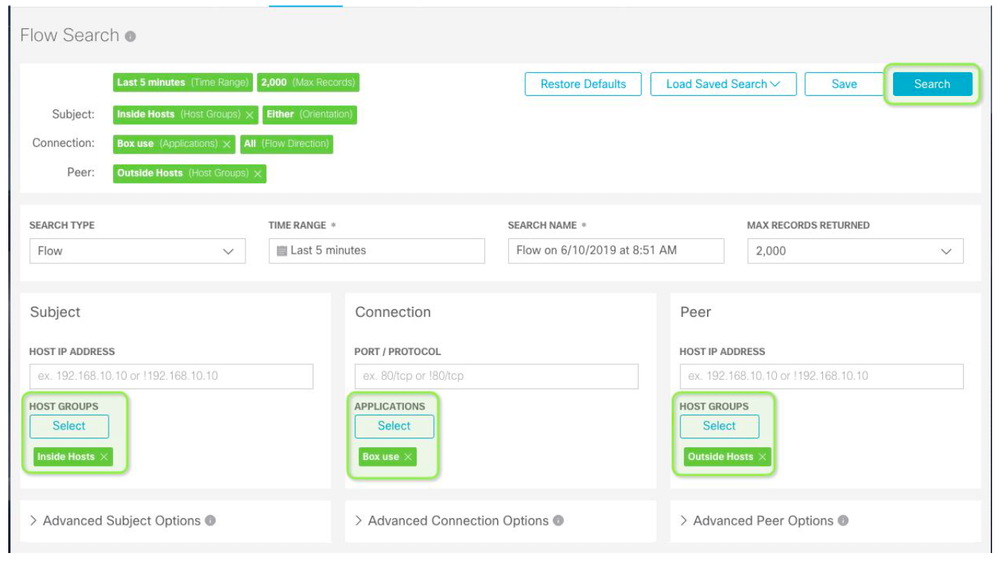Click info icon beside Advanced Subject Options
The width and height of the screenshot is (998, 562).
pyautogui.click(x=210, y=521)
